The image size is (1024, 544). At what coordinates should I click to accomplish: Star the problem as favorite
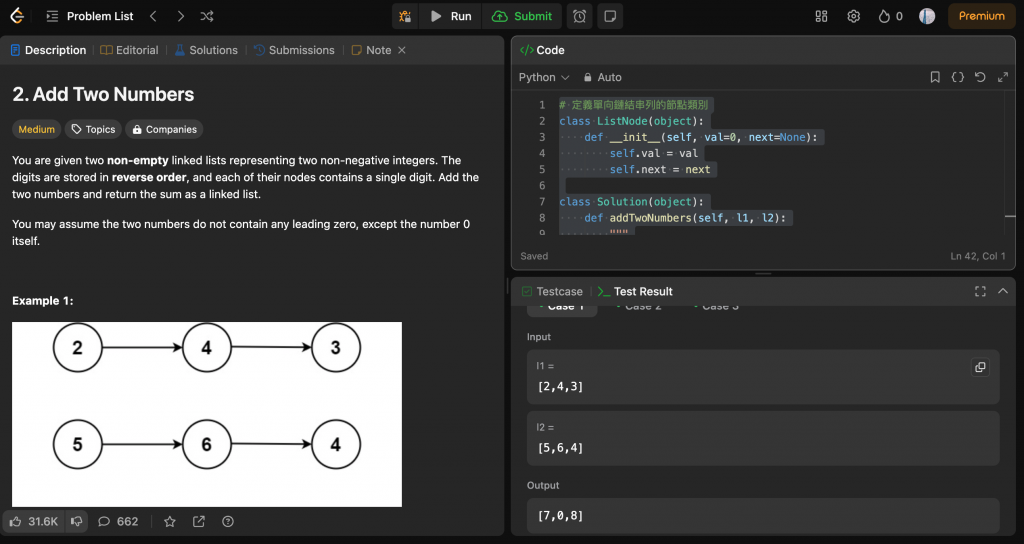pyautogui.click(x=170, y=521)
